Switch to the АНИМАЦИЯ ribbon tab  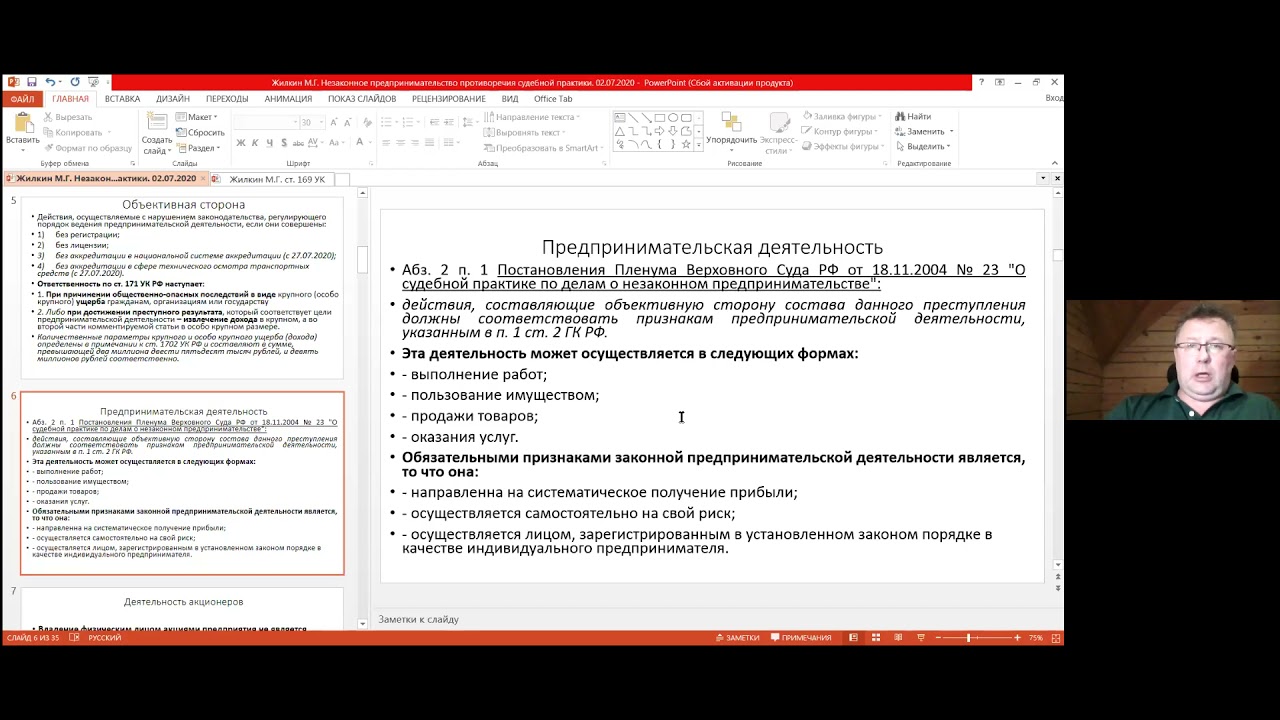(x=288, y=99)
